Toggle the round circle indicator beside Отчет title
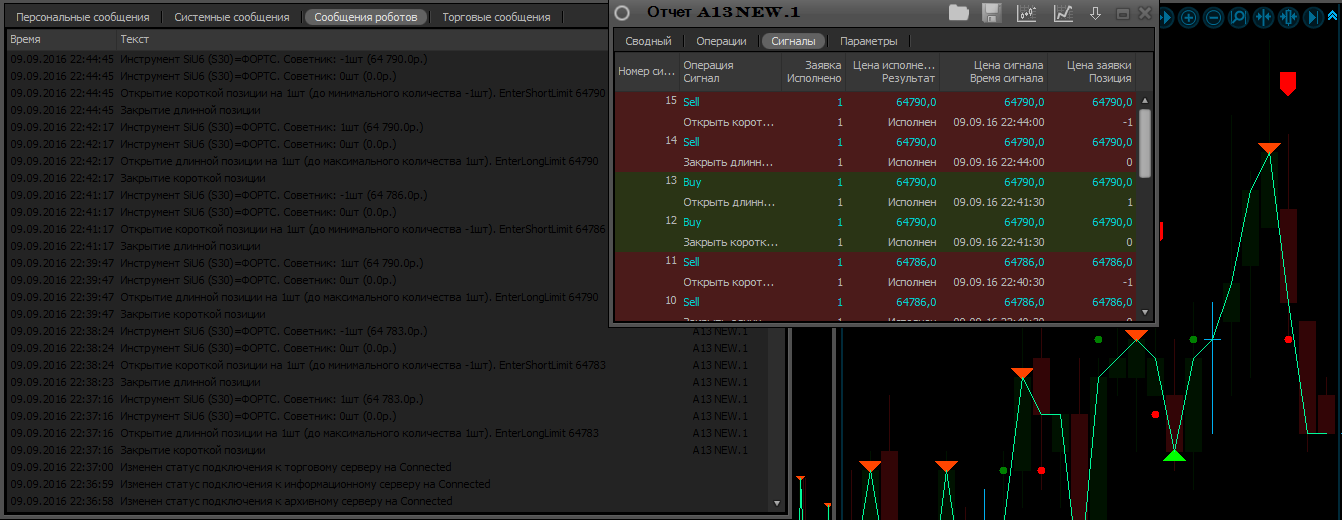Image resolution: width=1342 pixels, height=520 pixels. click(x=622, y=13)
